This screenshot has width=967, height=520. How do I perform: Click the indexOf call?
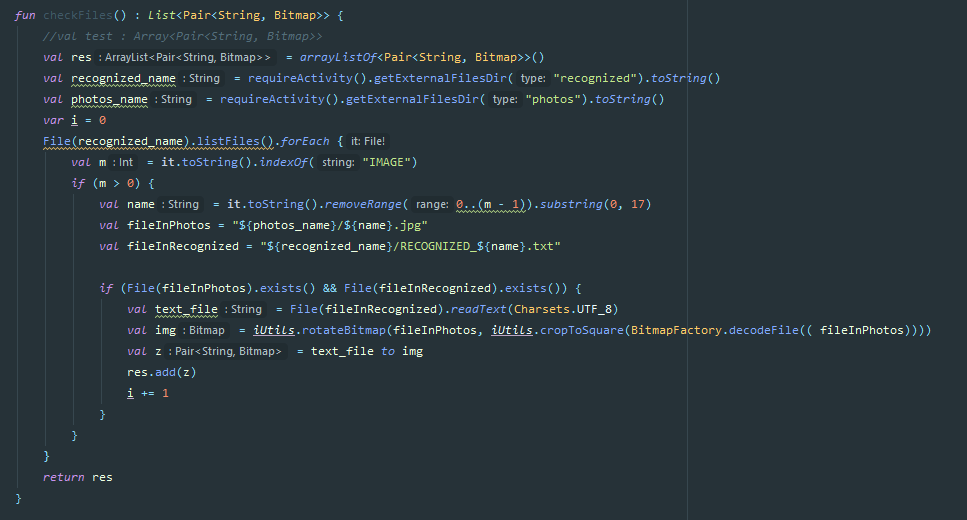284,162
